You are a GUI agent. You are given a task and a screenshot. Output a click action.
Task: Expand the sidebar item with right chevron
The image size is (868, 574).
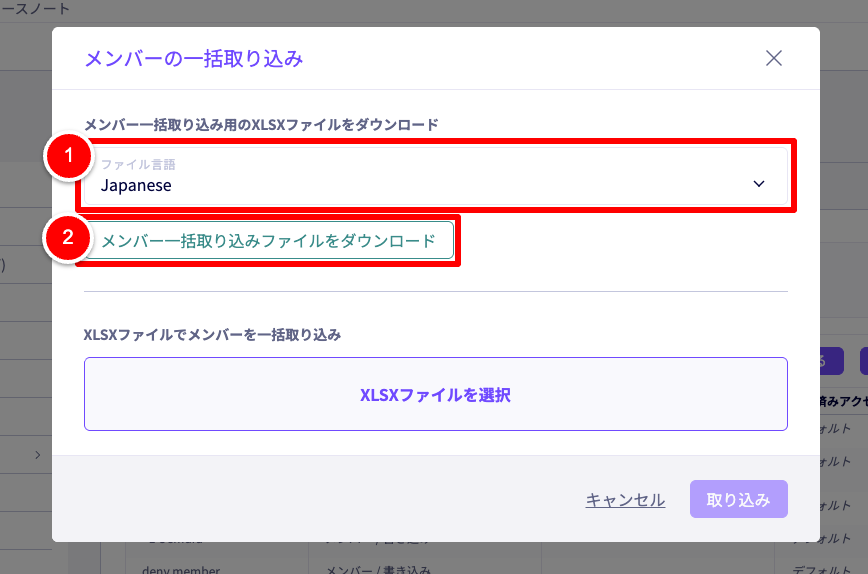[x=37, y=455]
